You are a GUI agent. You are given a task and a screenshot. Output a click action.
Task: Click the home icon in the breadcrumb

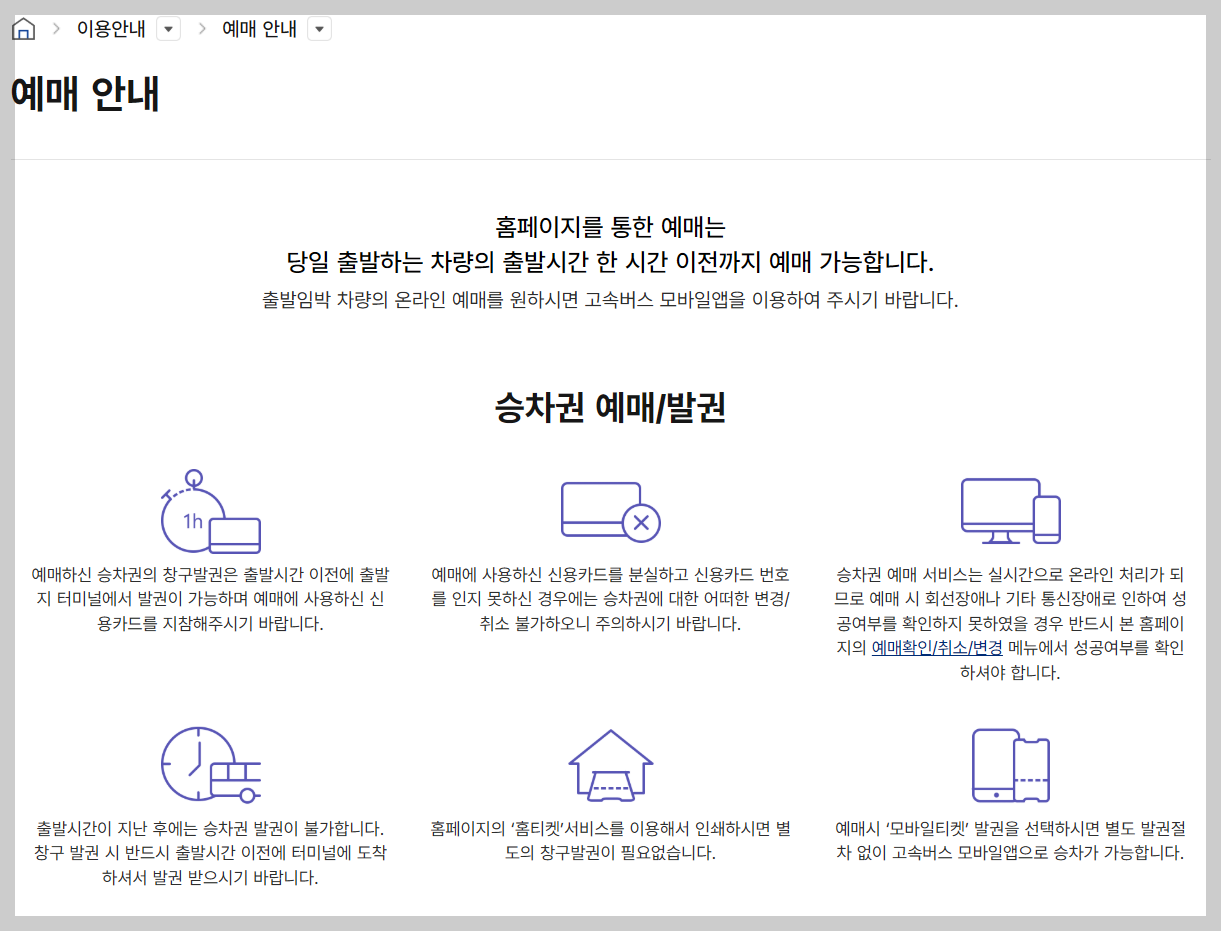coord(22,28)
